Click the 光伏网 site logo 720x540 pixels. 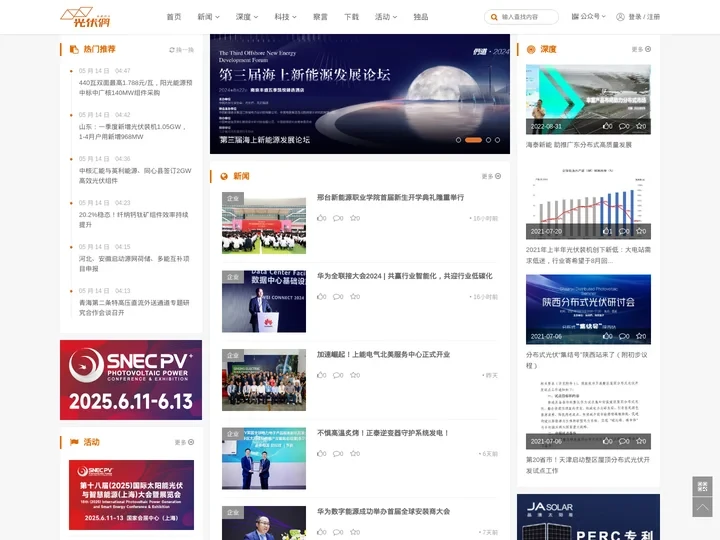(85, 17)
